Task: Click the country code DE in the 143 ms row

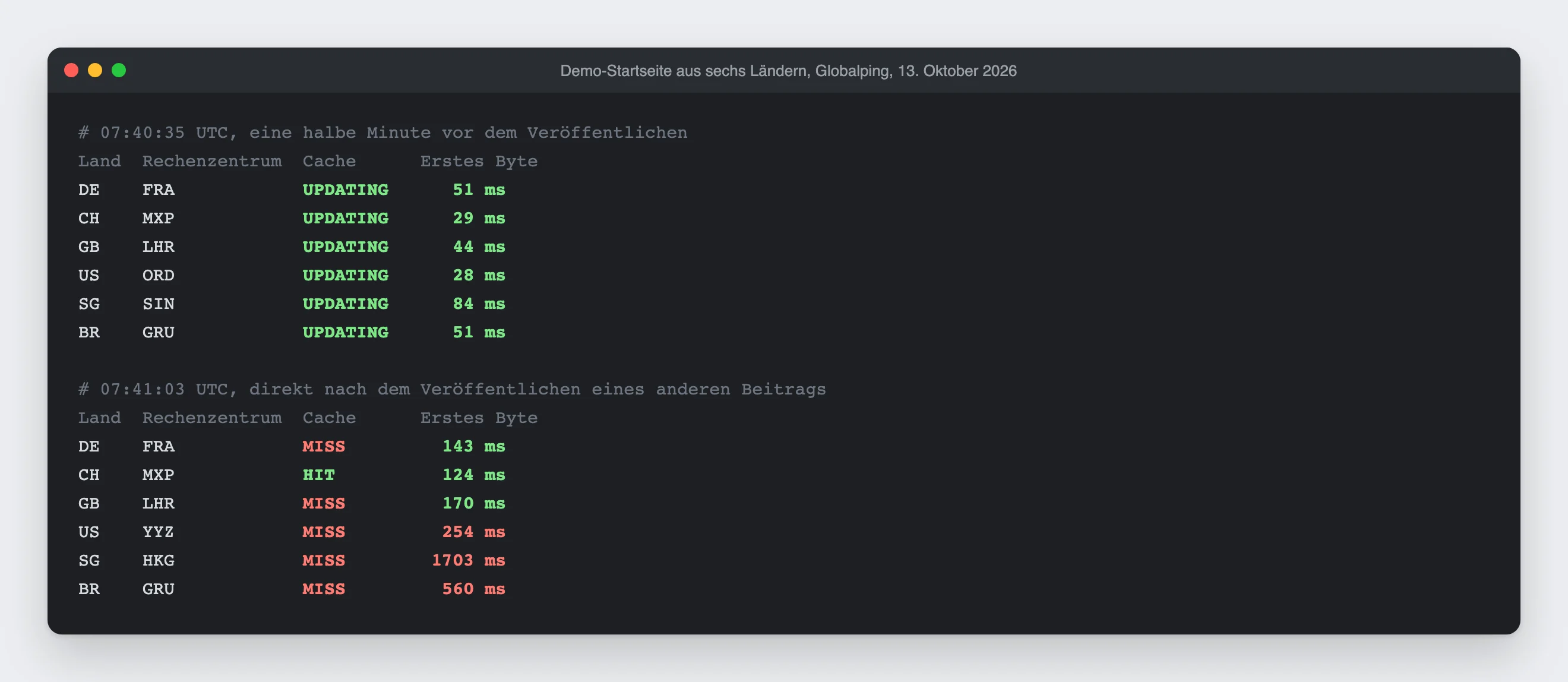Action: point(89,446)
